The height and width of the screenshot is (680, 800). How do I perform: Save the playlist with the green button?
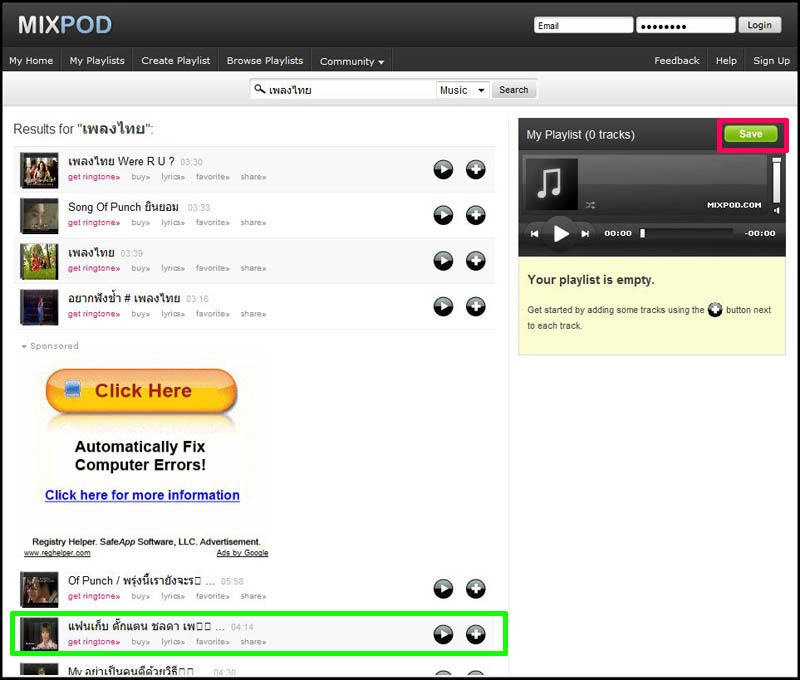click(x=751, y=134)
